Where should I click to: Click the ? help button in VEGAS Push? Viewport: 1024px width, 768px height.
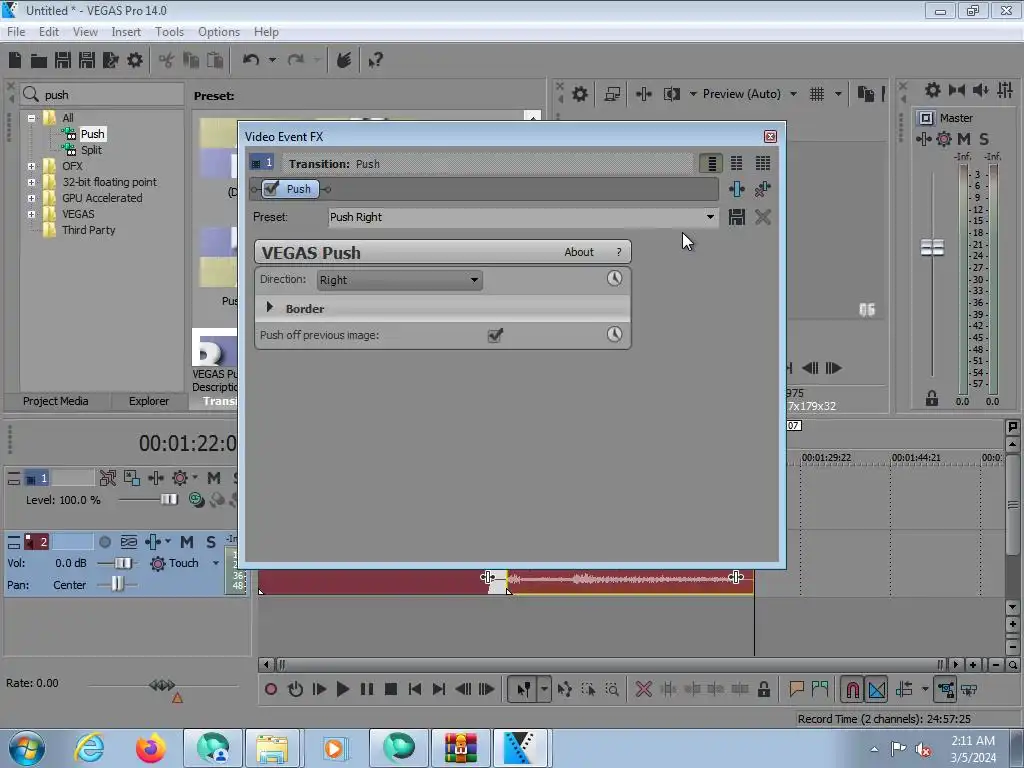pos(618,252)
